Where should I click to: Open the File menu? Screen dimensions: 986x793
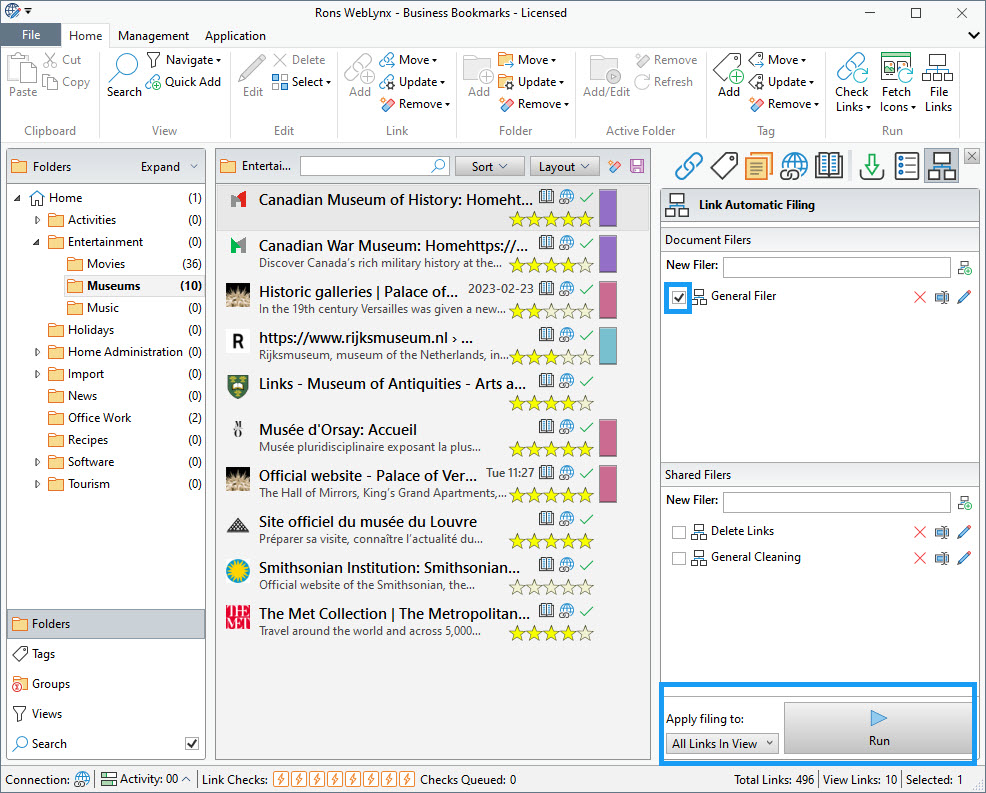coord(31,35)
